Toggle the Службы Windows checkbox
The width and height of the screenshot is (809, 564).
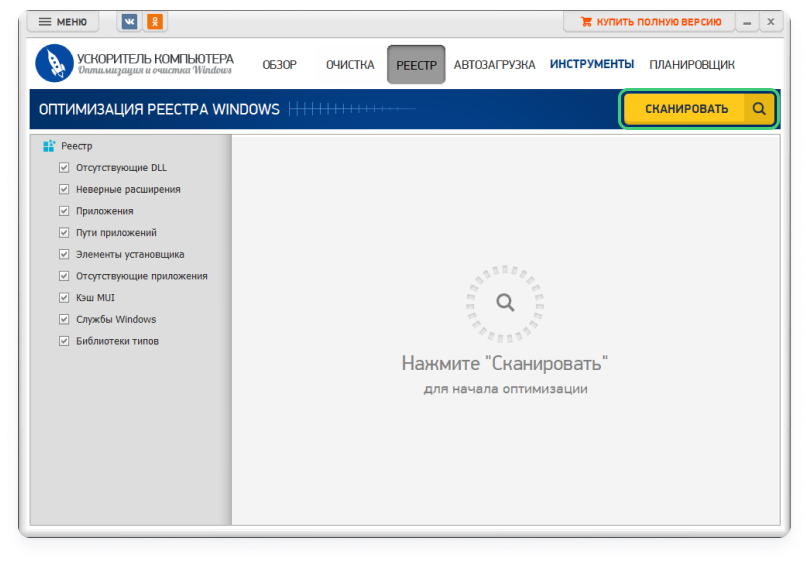pos(64,319)
